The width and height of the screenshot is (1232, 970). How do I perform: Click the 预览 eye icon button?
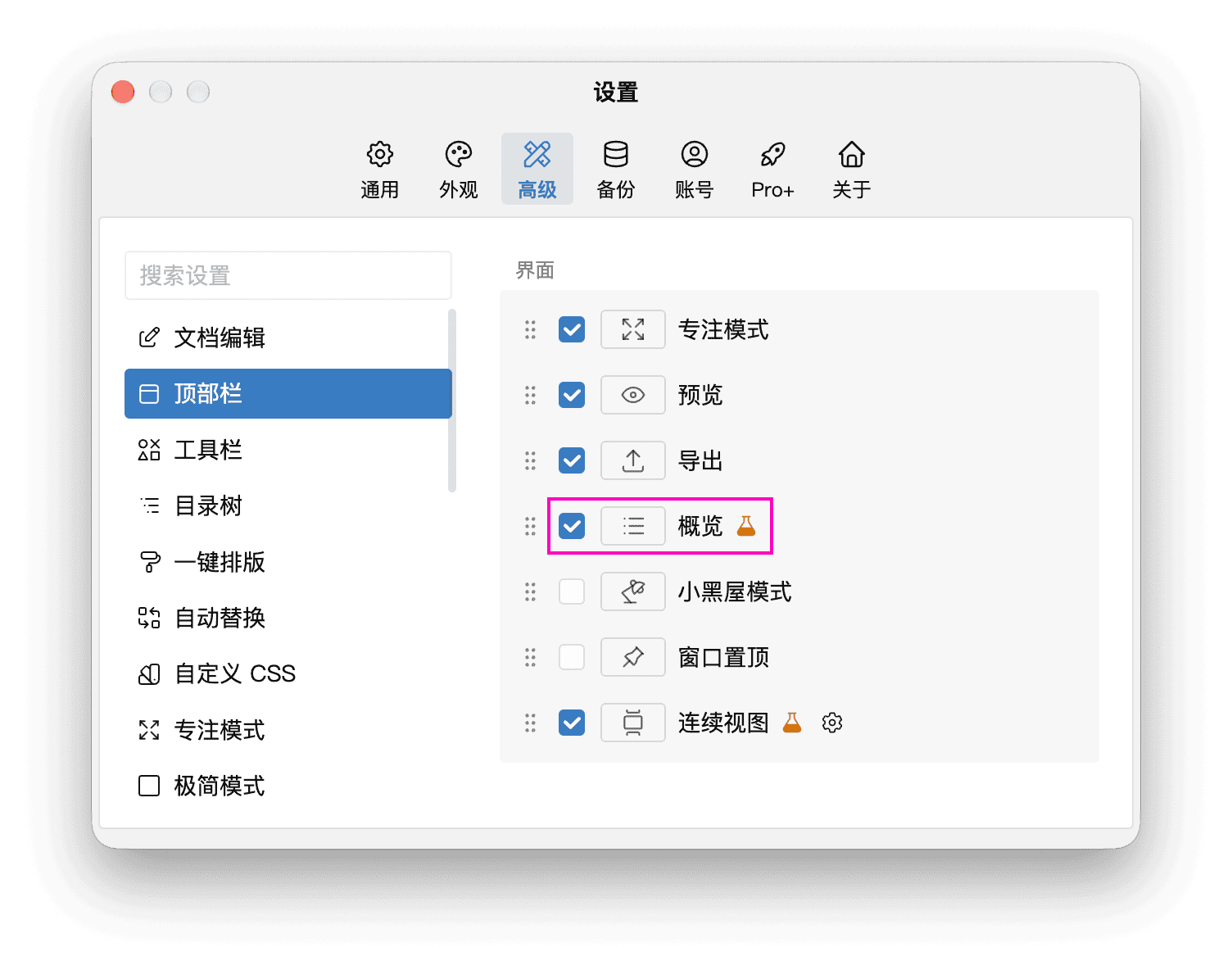tap(632, 395)
